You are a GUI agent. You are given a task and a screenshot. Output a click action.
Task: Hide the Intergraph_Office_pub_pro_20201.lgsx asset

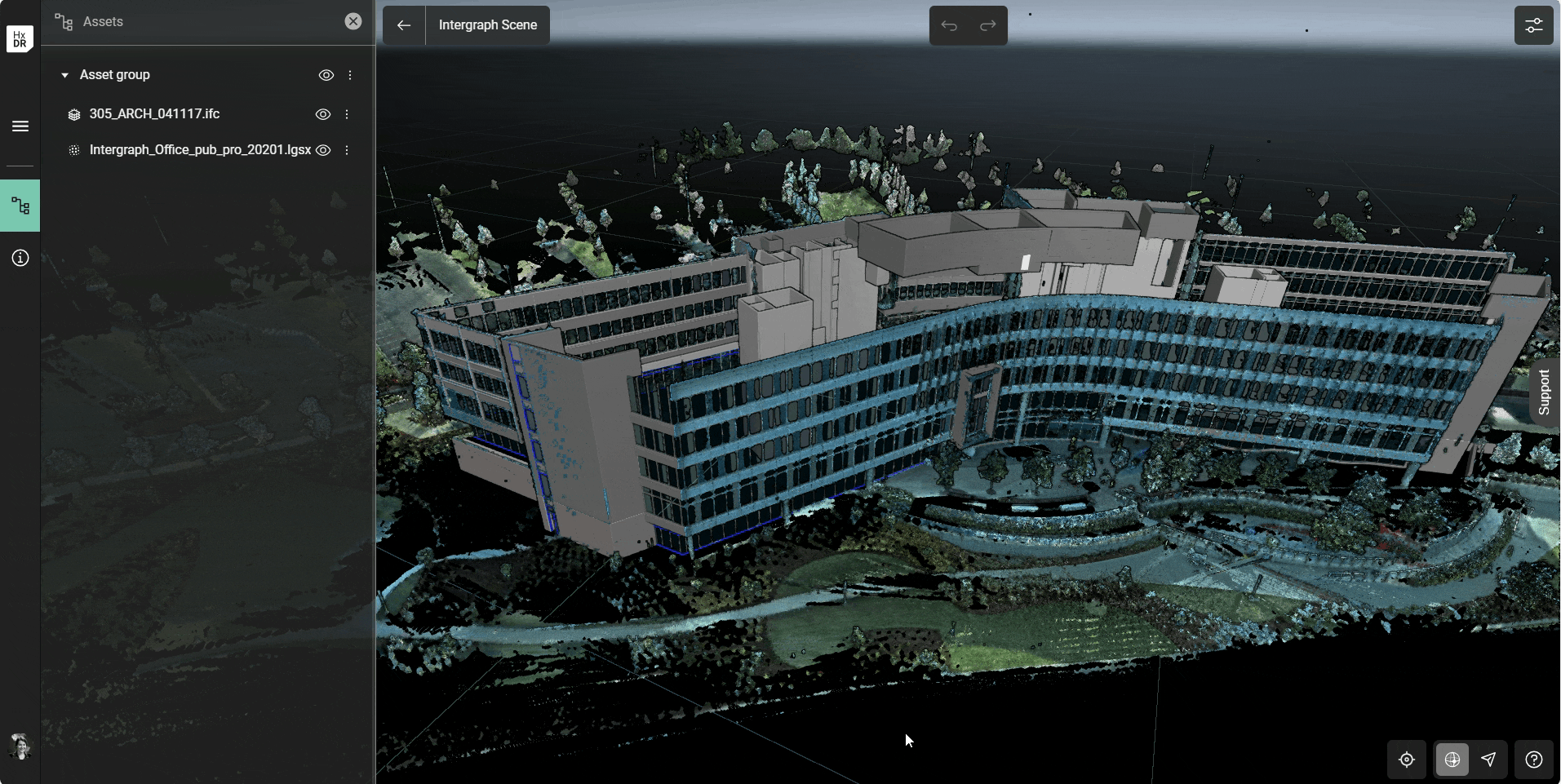[x=323, y=150]
